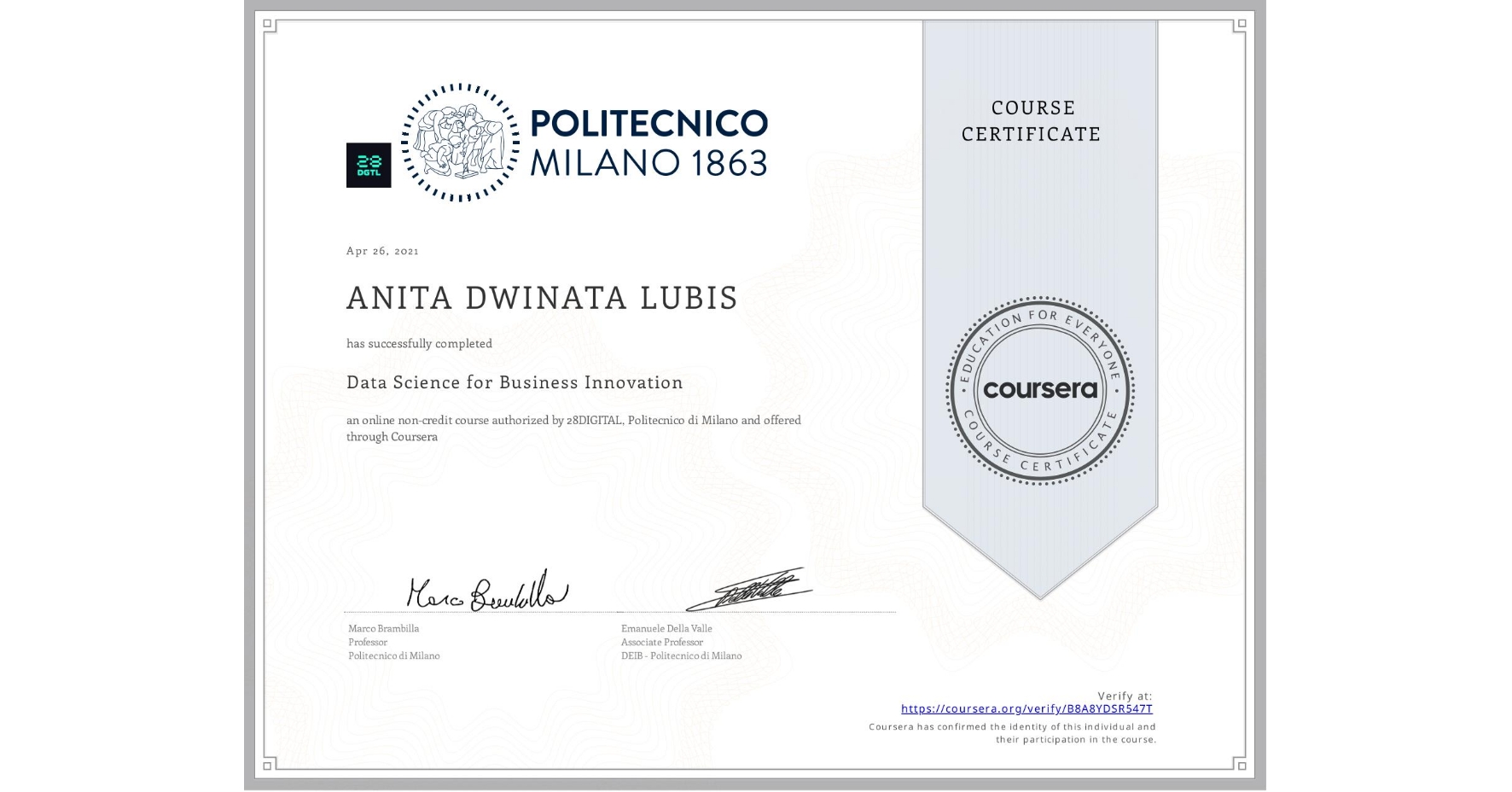Select the has successfully completed text

(419, 343)
